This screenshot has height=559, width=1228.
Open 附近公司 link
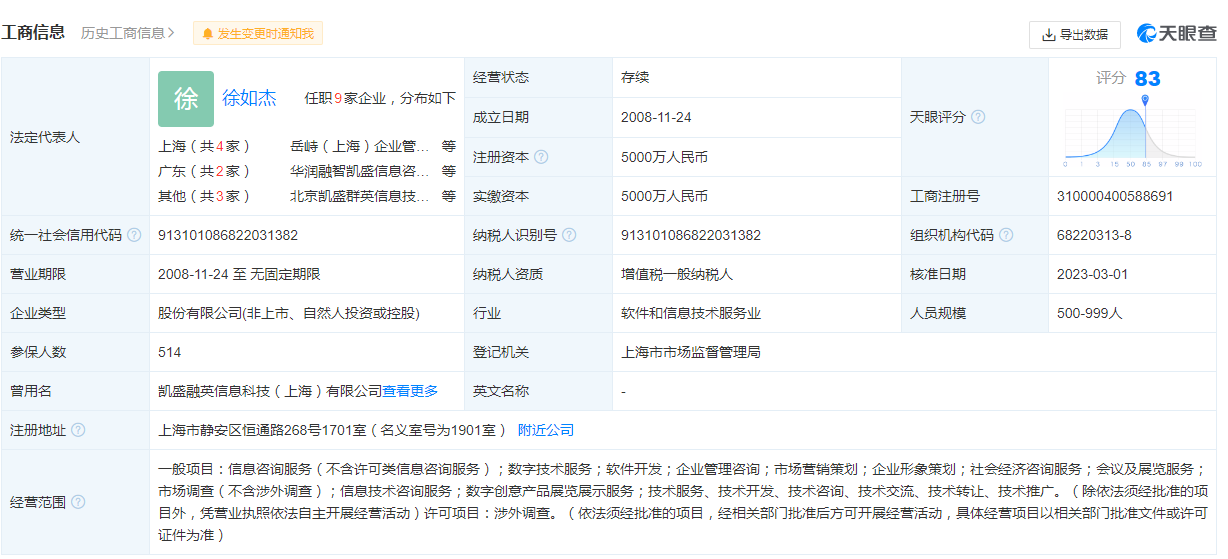[546, 430]
